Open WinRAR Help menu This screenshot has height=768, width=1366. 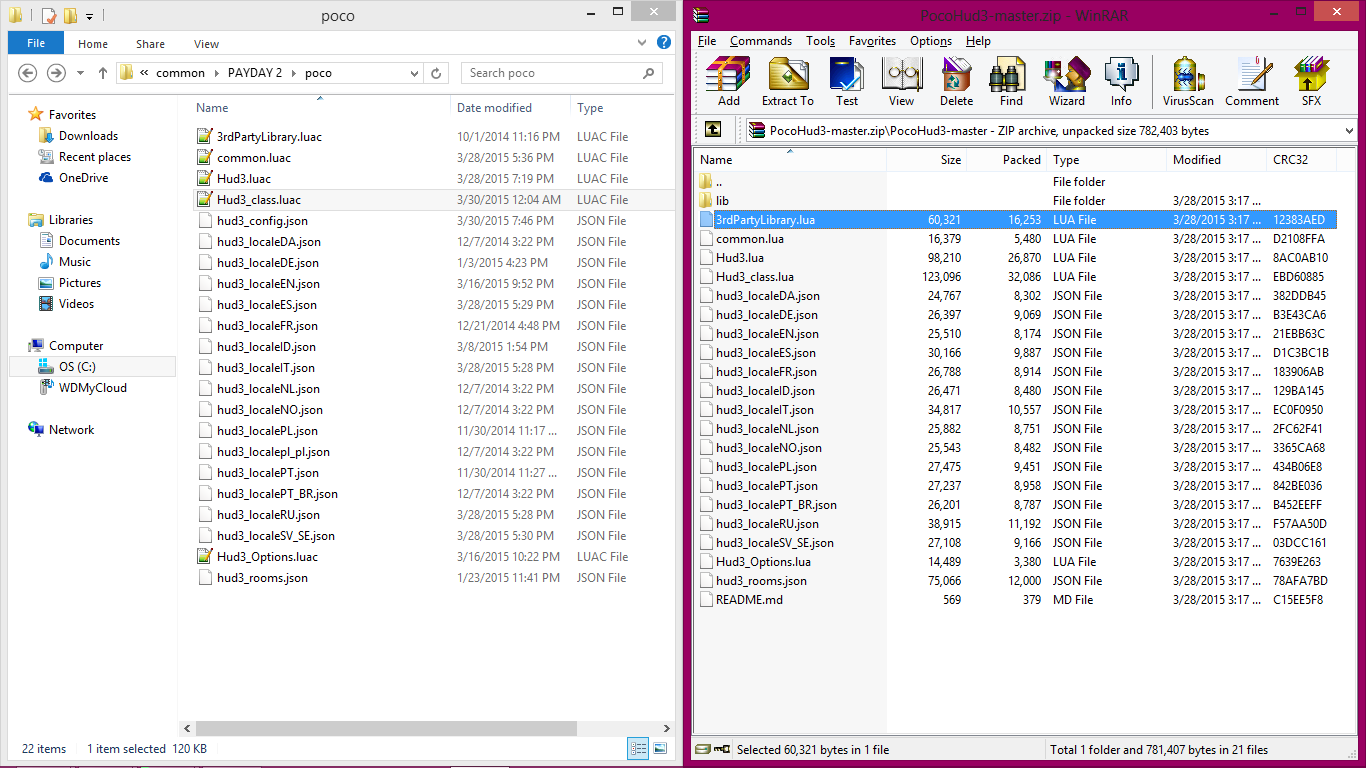point(978,41)
